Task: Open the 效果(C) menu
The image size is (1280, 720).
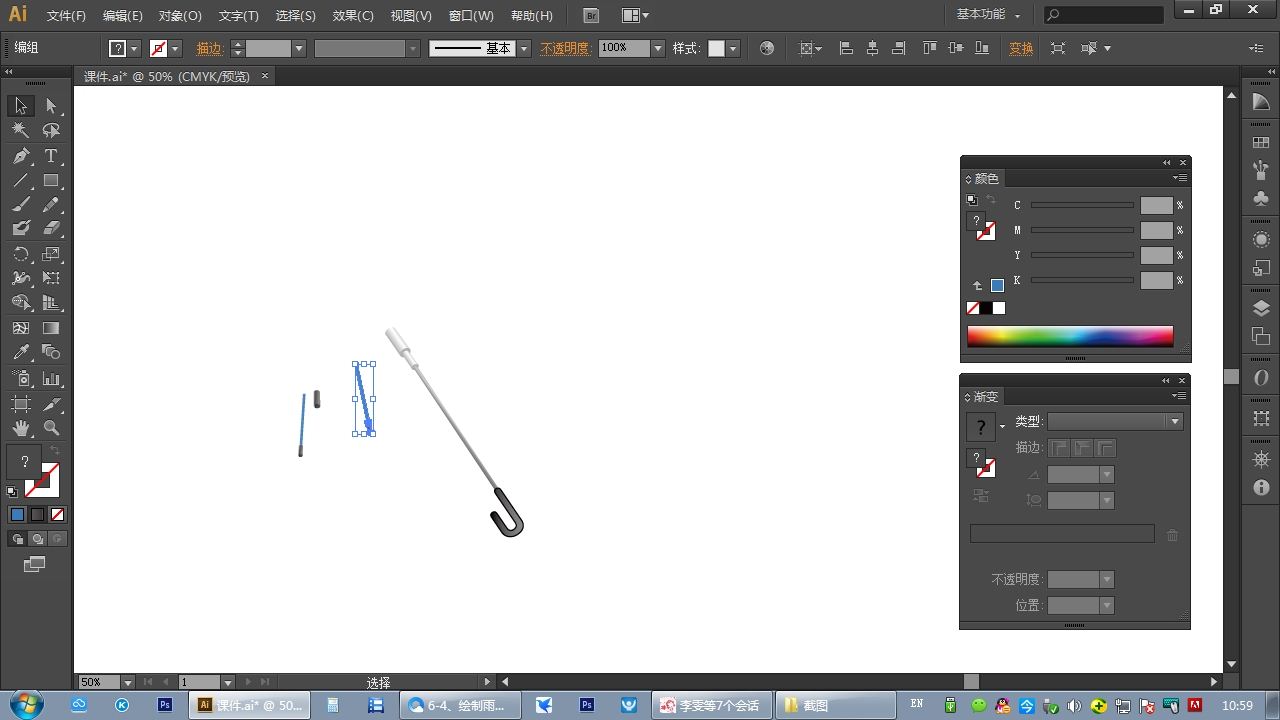Action: click(353, 16)
